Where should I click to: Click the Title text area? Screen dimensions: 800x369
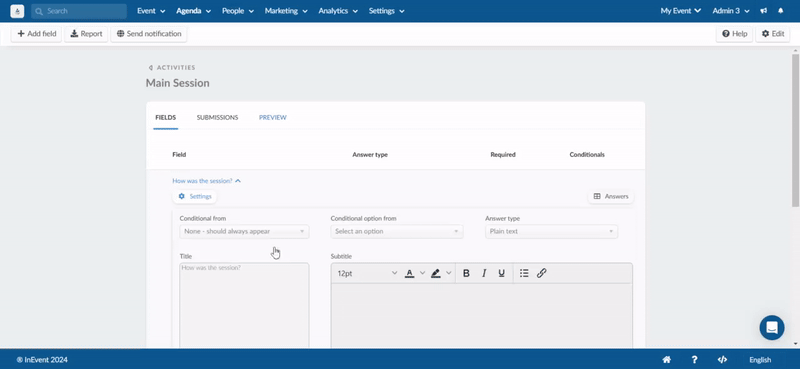tap(244, 306)
